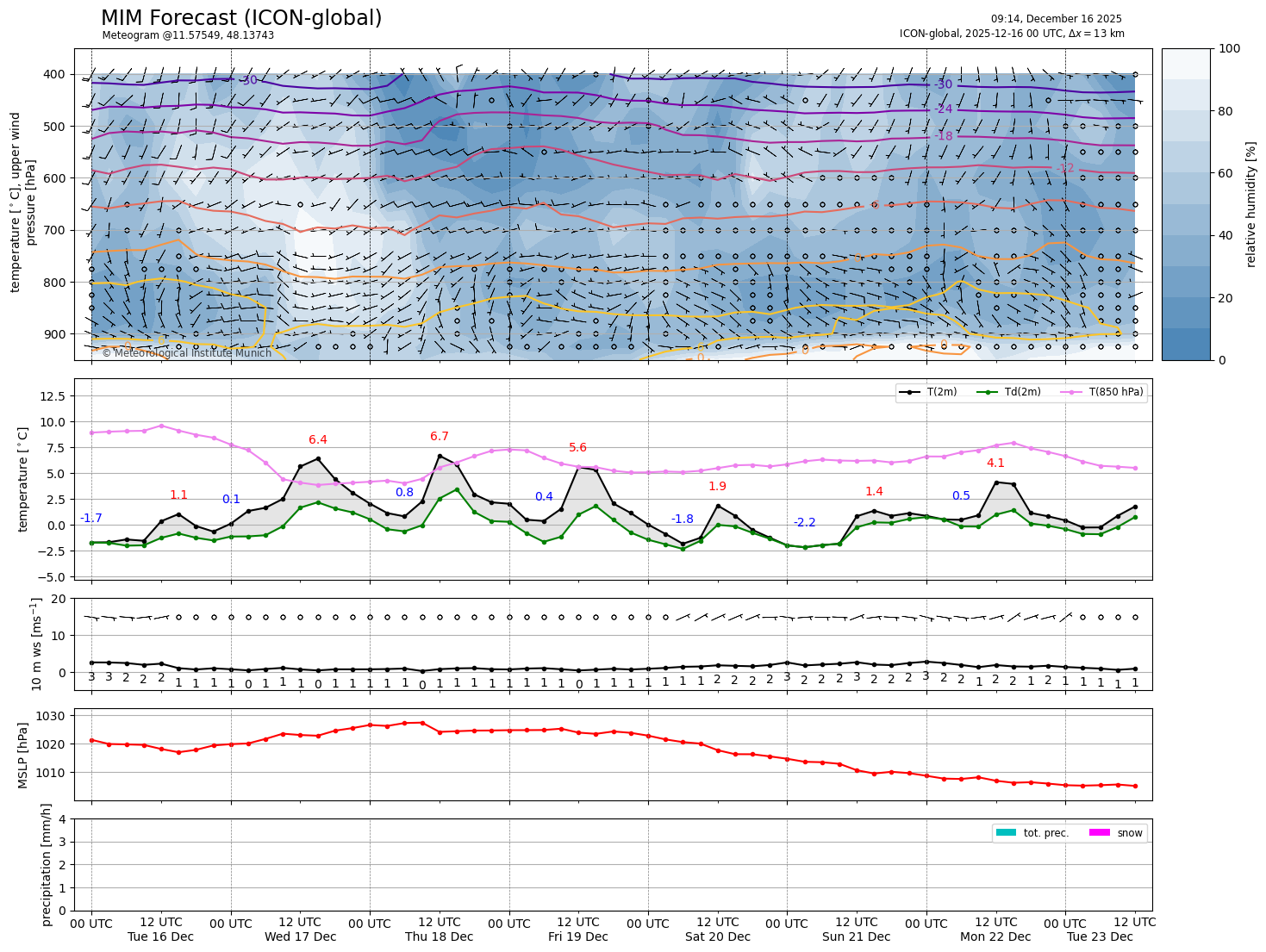The width and height of the screenshot is (1266, 952).
Task: Click the red "6.7" maximum temperature label
Action: point(440,437)
